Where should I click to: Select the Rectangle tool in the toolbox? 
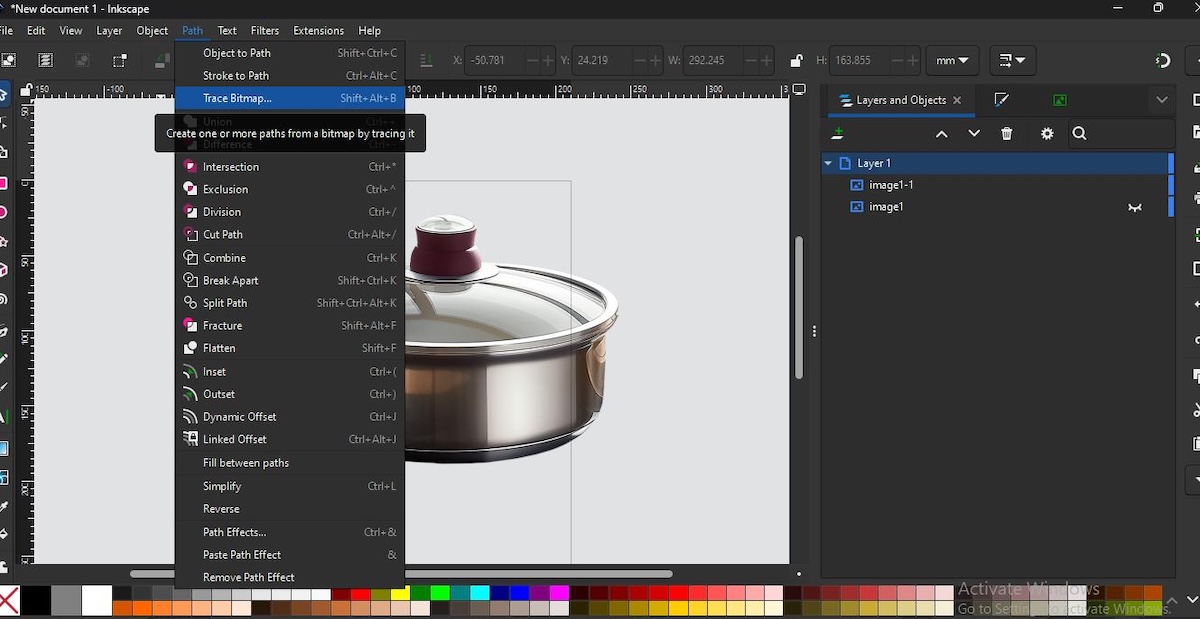[4, 183]
